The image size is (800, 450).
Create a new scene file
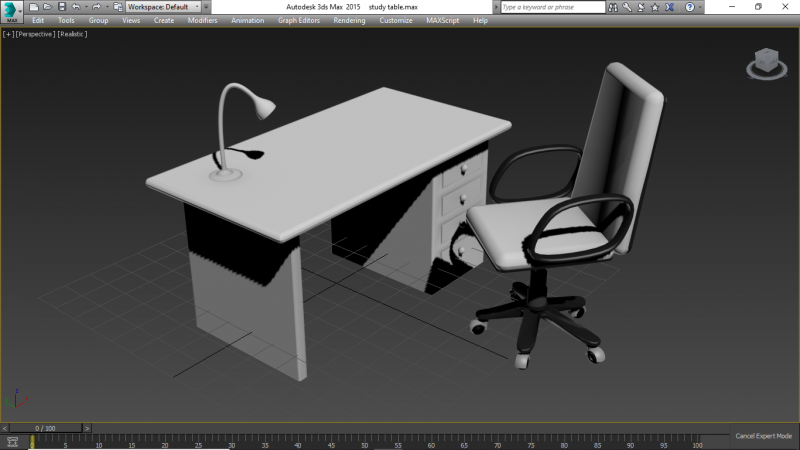34,7
